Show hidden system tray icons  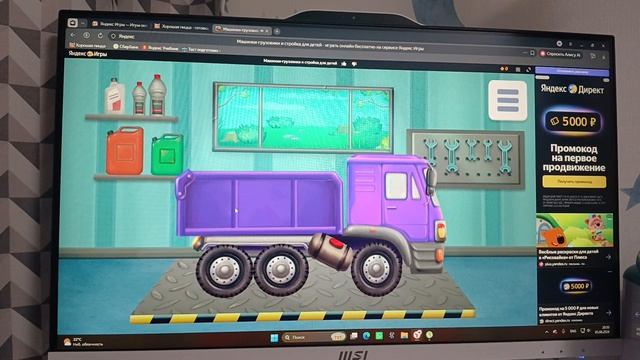point(546,332)
